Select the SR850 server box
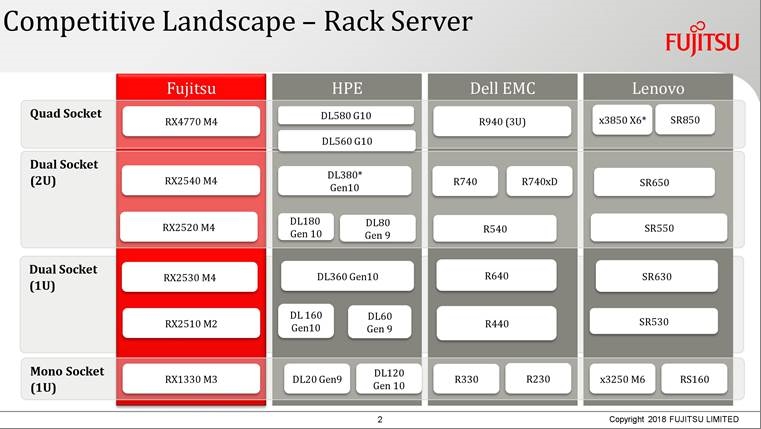Image resolution: width=761 pixels, height=429 pixels. (685, 120)
